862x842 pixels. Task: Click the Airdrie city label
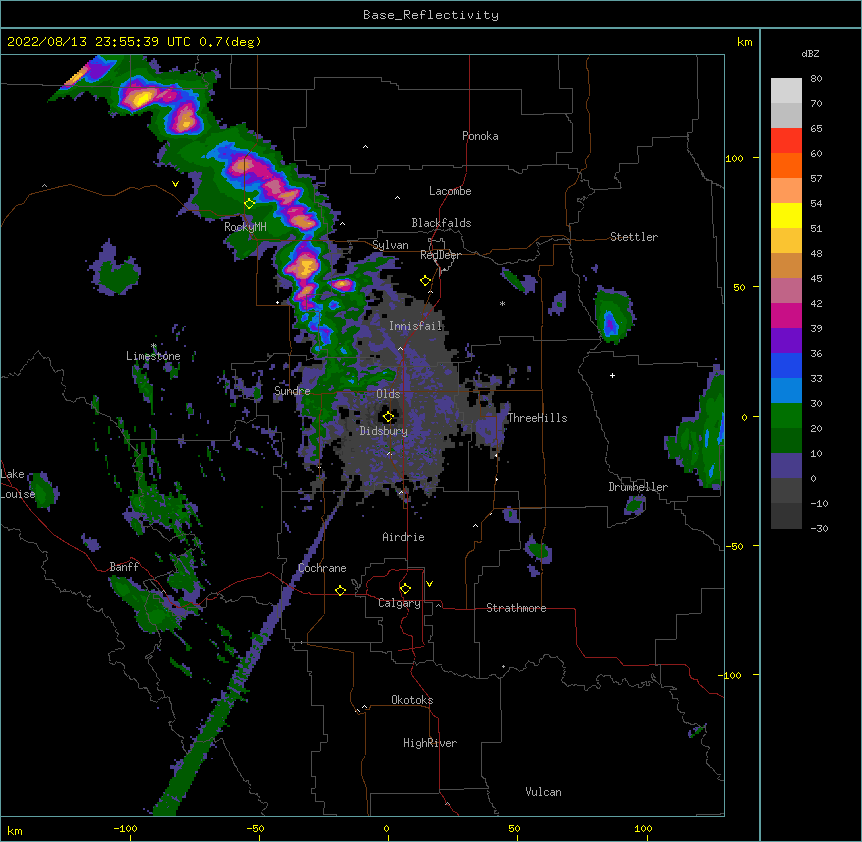(x=403, y=537)
